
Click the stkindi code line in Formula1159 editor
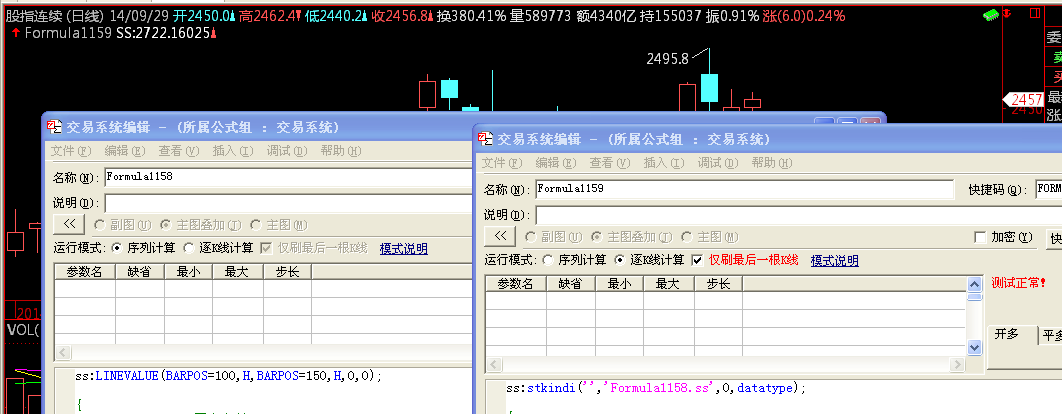coord(656,389)
